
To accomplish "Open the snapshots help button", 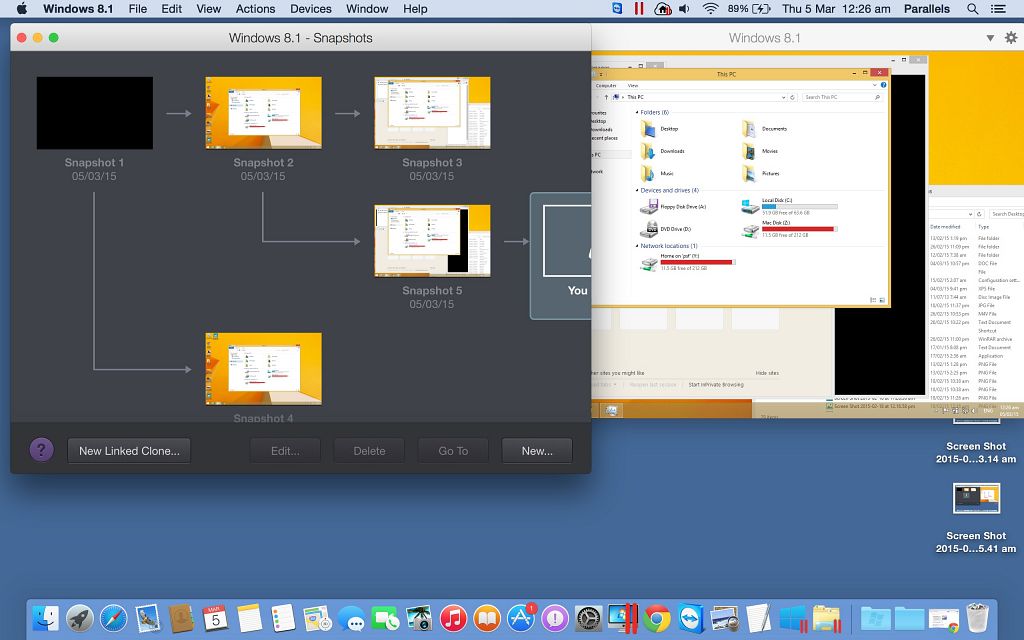I will click(x=41, y=450).
